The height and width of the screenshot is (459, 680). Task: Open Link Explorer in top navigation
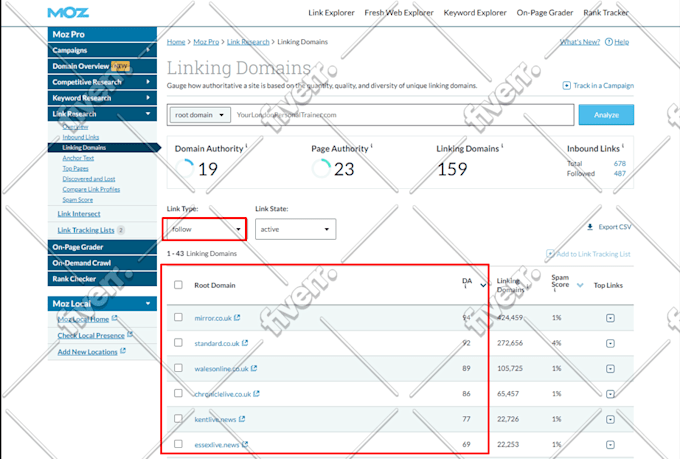click(x=331, y=13)
